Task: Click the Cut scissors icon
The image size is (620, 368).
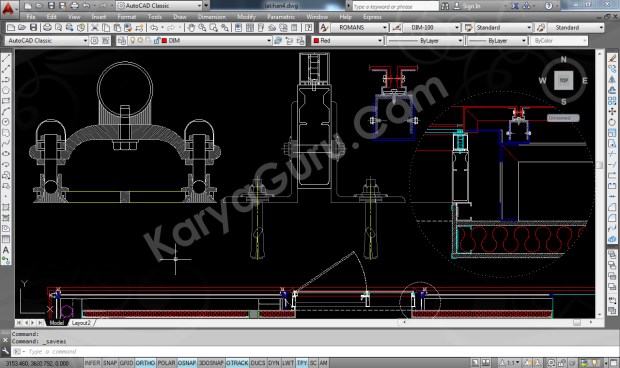Action: click(x=95, y=28)
